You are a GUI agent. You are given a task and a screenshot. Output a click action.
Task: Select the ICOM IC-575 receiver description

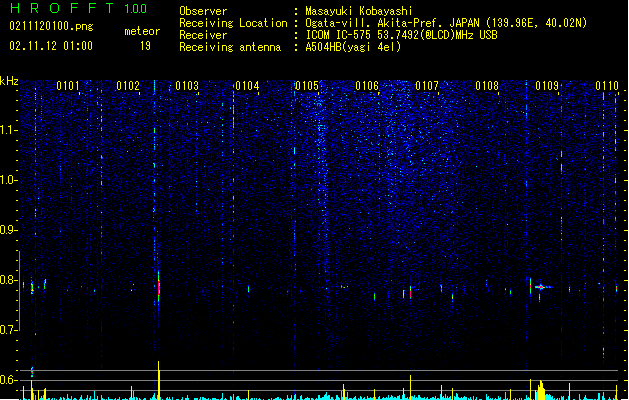coord(401,35)
